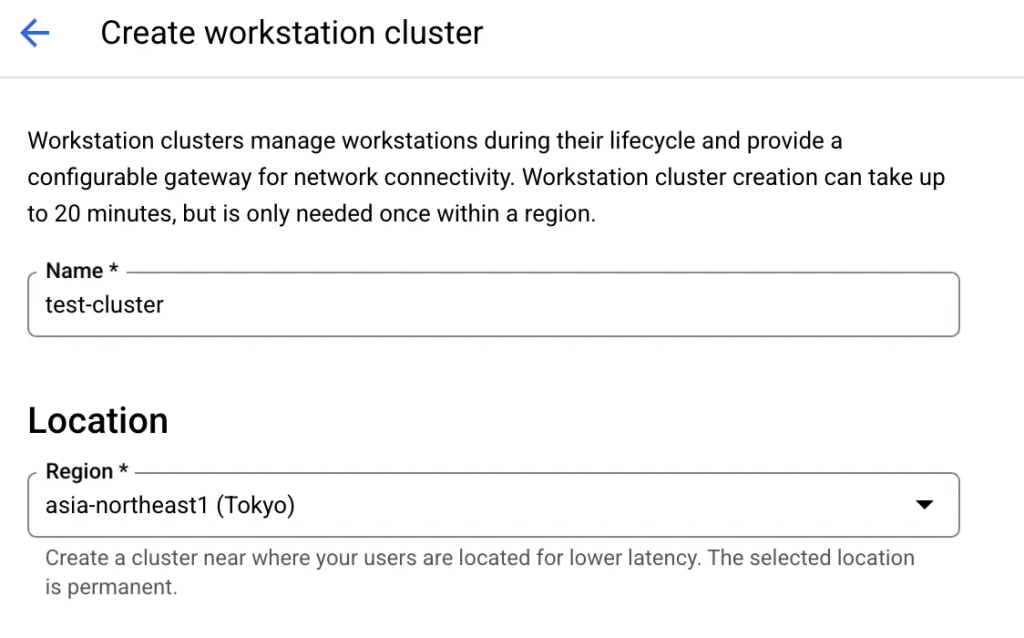
Task: Place cursor at end of Name field
Action: [600, 305]
